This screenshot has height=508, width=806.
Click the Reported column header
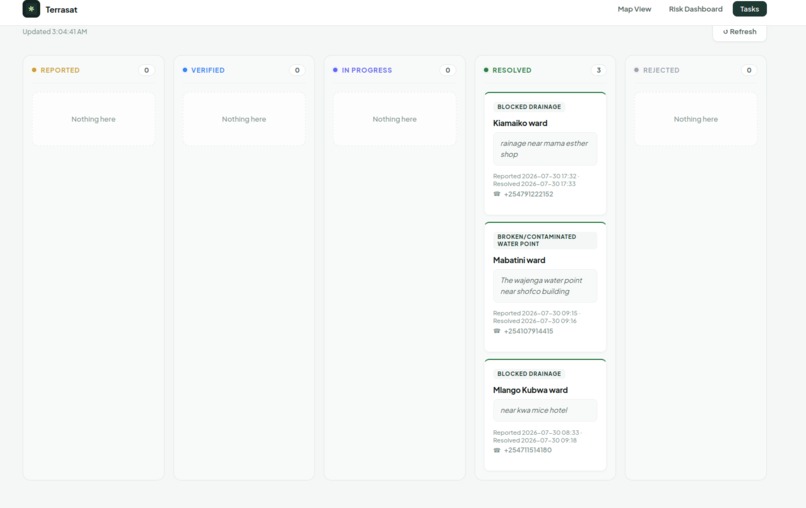coord(60,70)
